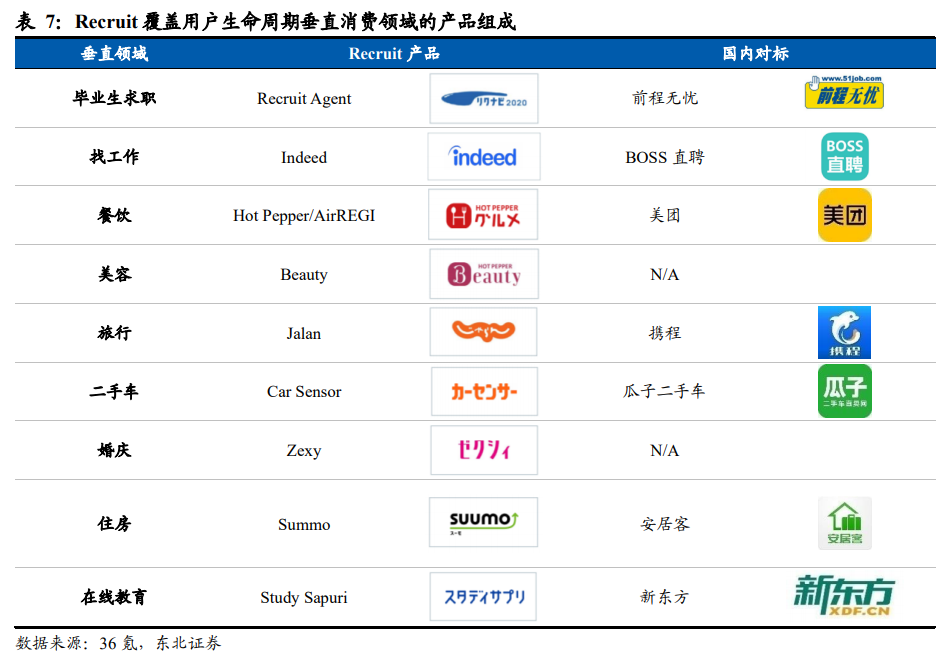
Task: Open the SUUMO logo image
Action: click(483, 522)
